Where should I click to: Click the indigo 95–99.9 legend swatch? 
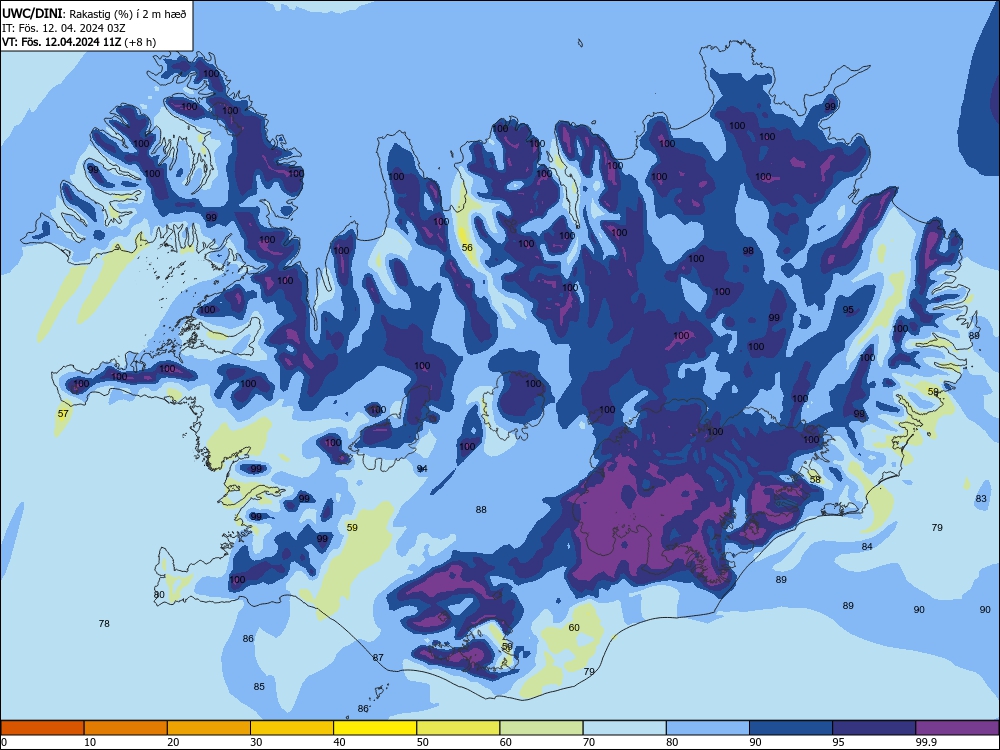pyautogui.click(x=874, y=728)
